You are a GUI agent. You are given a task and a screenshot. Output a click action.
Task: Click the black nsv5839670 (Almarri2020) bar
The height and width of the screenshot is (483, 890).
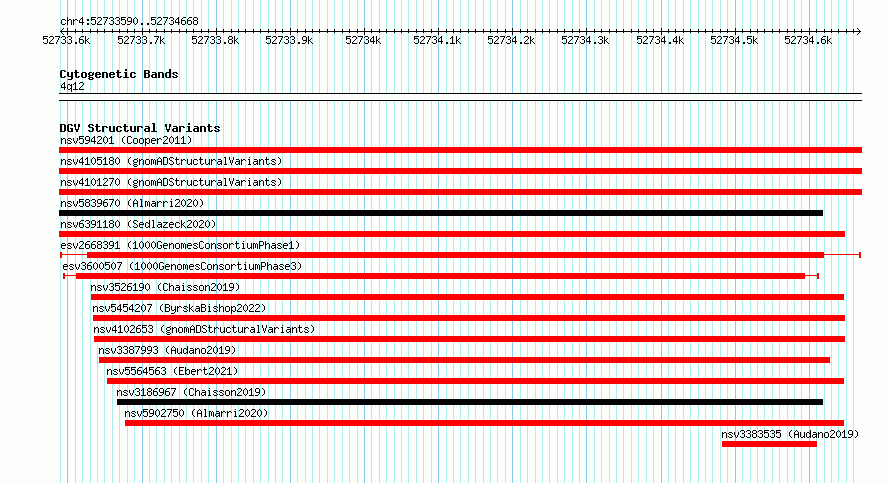(x=441, y=213)
